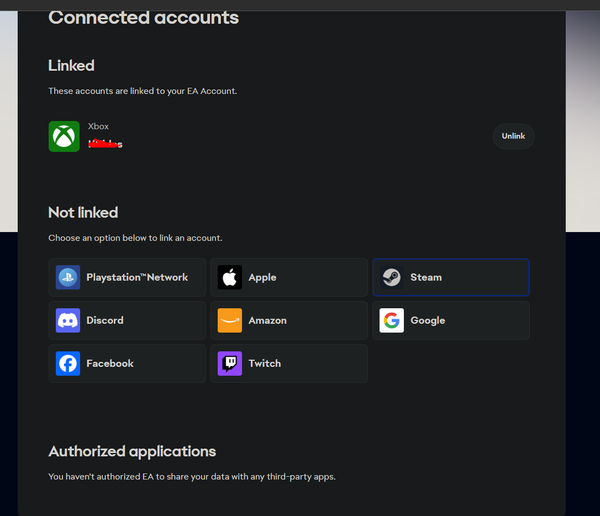Click the Apple logo icon
The width and height of the screenshot is (600, 516).
point(230,277)
